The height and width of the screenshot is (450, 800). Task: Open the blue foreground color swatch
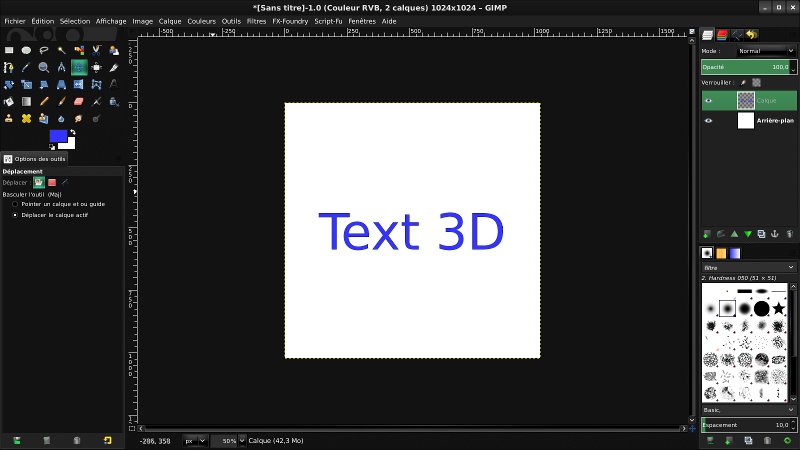click(x=57, y=135)
